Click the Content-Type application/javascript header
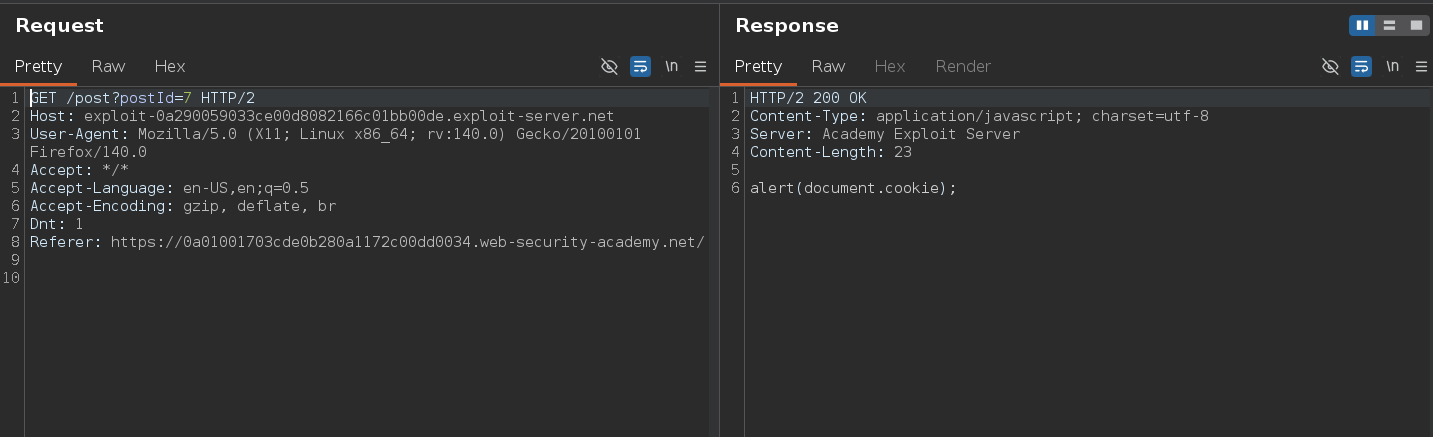 (x=979, y=116)
